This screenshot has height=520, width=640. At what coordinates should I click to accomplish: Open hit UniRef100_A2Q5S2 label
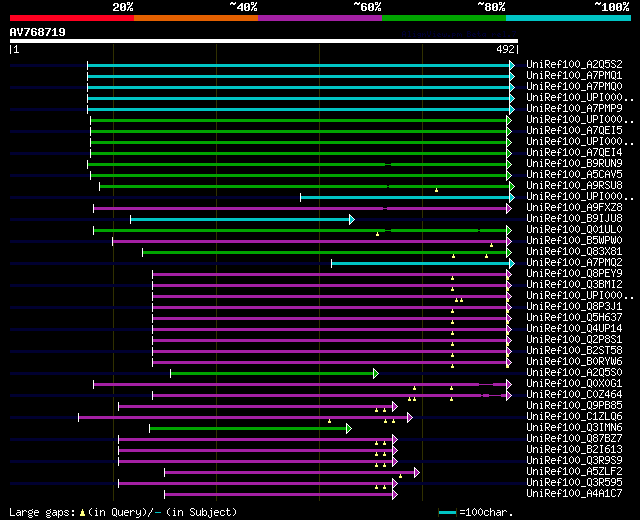pyautogui.click(x=574, y=64)
